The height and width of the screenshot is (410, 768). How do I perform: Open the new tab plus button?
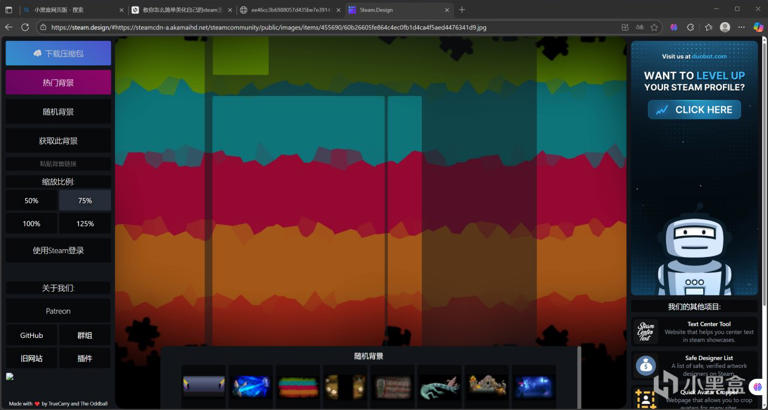(461, 9)
